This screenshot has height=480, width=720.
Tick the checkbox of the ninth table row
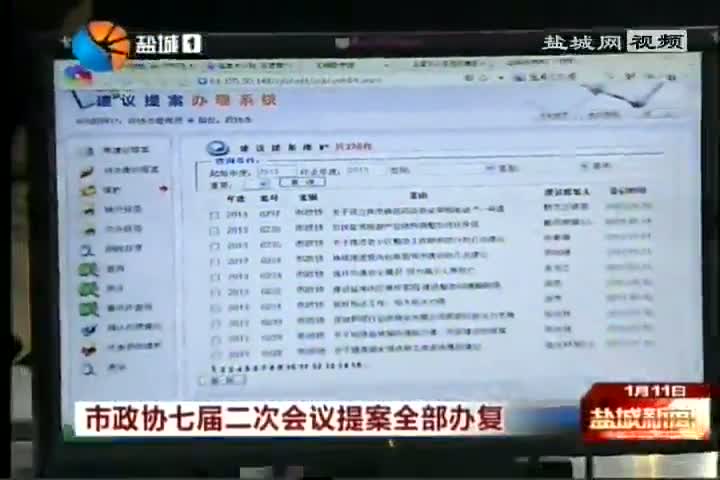click(216, 340)
